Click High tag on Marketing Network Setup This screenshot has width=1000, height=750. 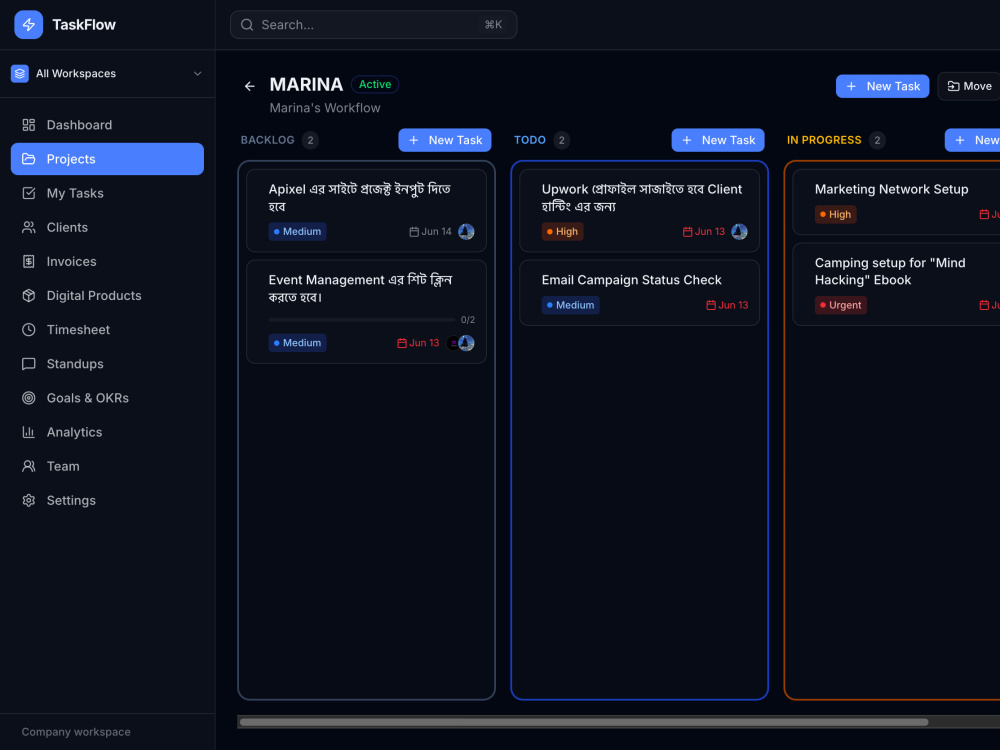835,214
